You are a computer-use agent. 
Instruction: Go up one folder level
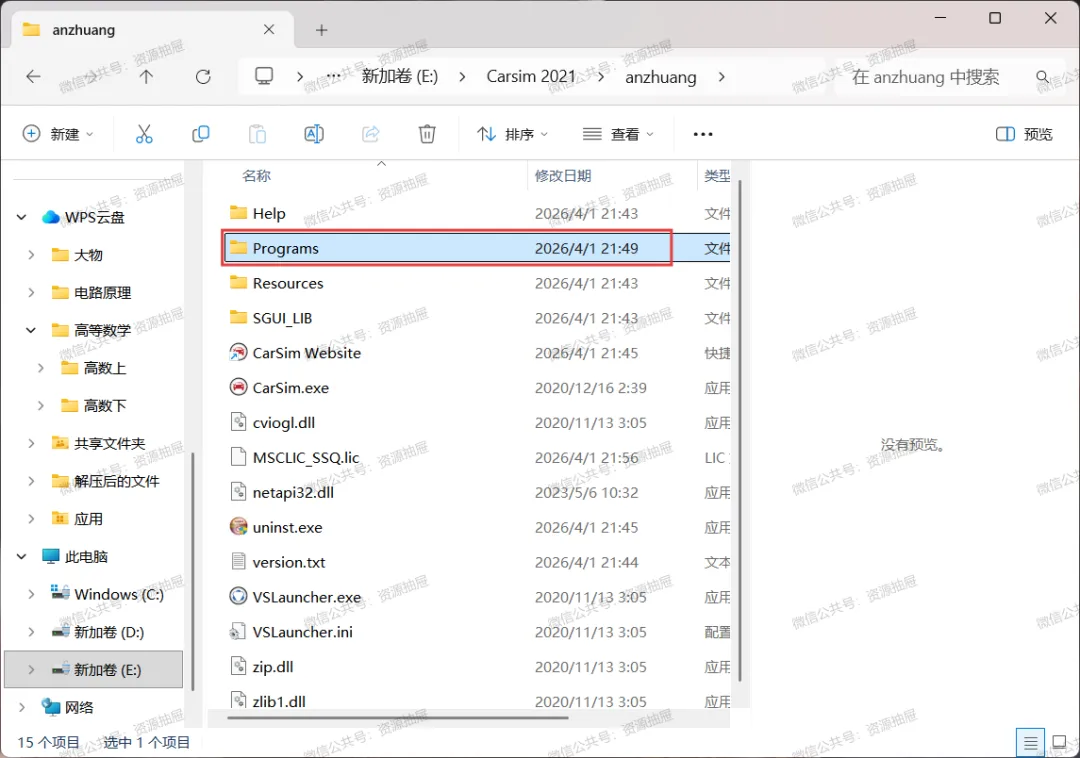point(146,76)
